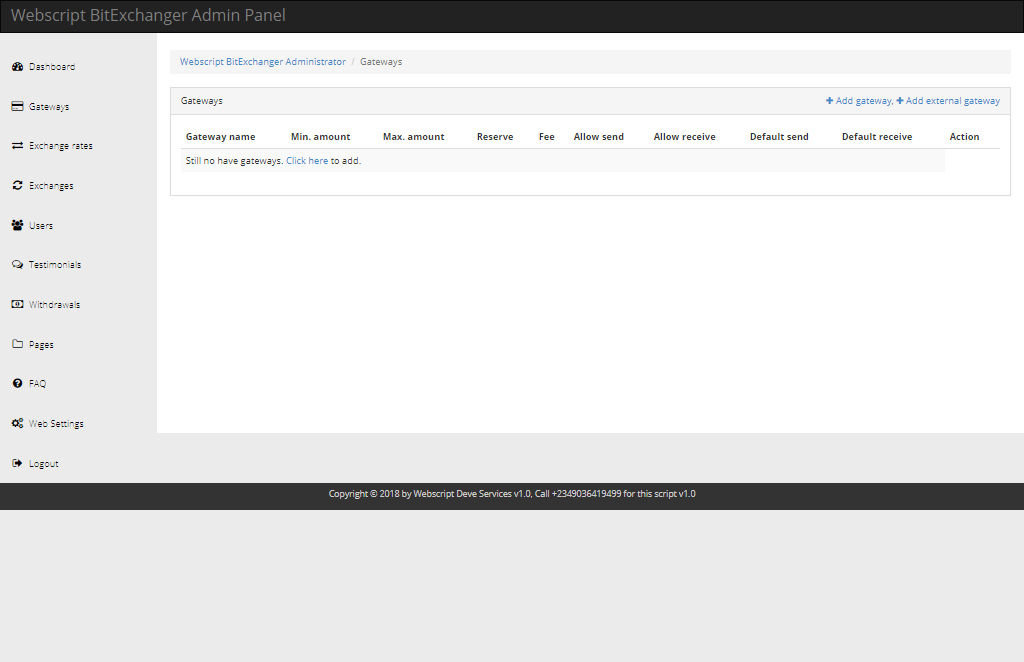Click Logout in the sidebar

[x=44, y=463]
